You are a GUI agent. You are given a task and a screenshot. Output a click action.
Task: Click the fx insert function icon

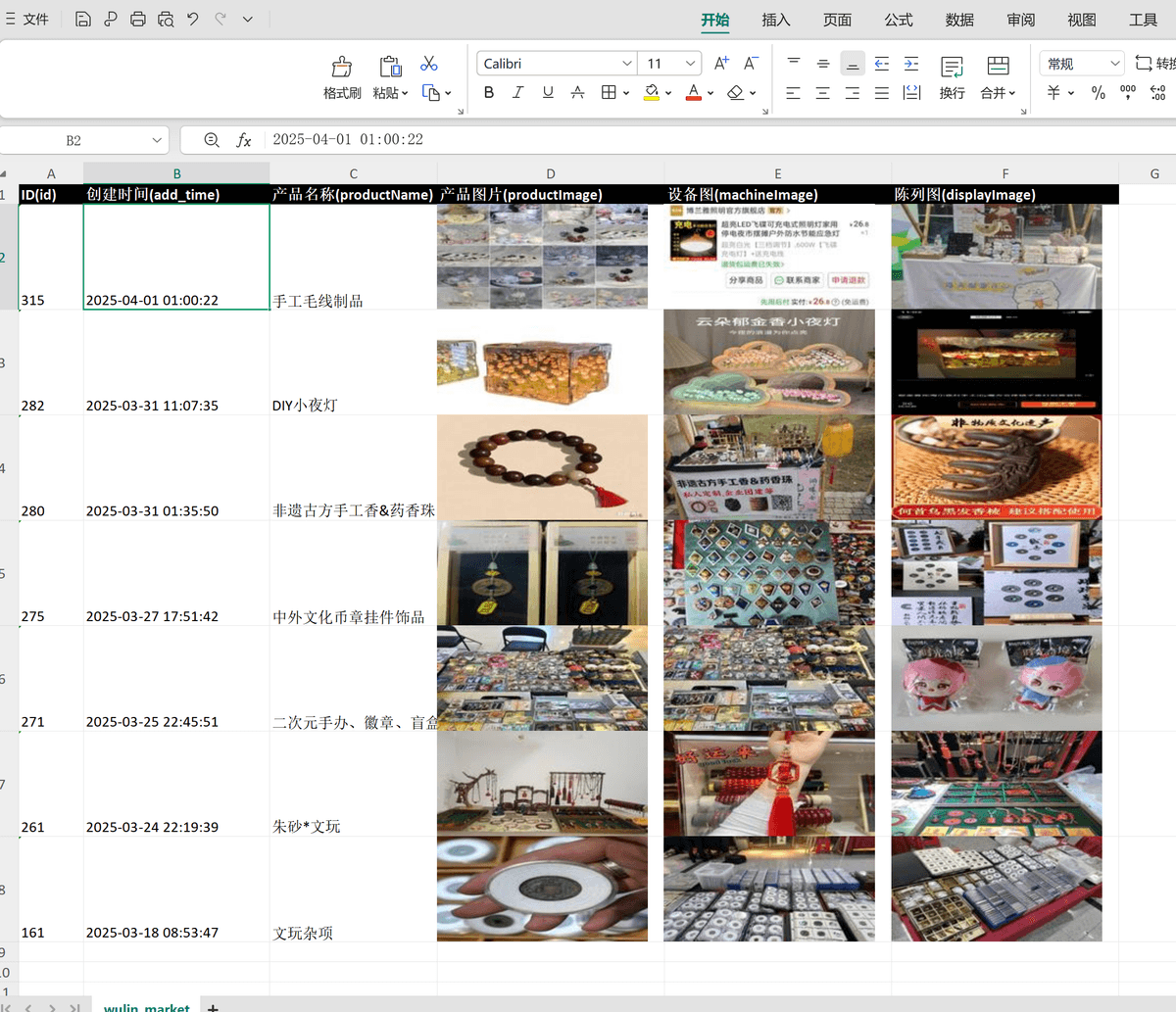[244, 140]
